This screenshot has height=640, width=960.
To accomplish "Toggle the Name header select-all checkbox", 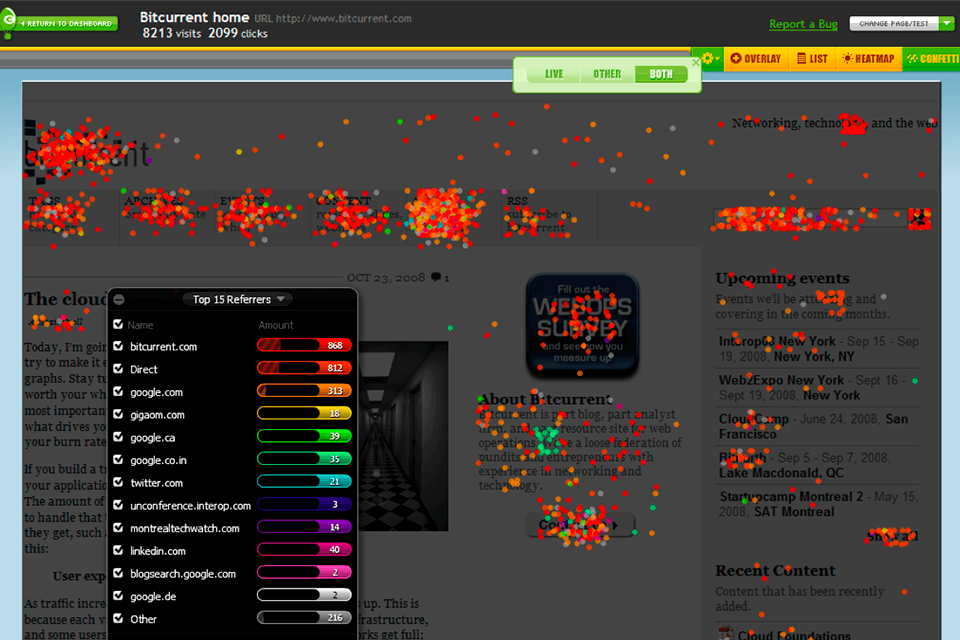I will pos(118,325).
